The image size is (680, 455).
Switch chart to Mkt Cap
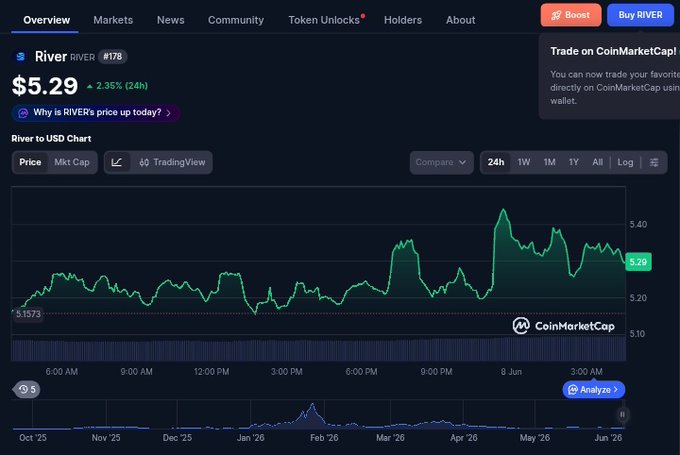72,162
